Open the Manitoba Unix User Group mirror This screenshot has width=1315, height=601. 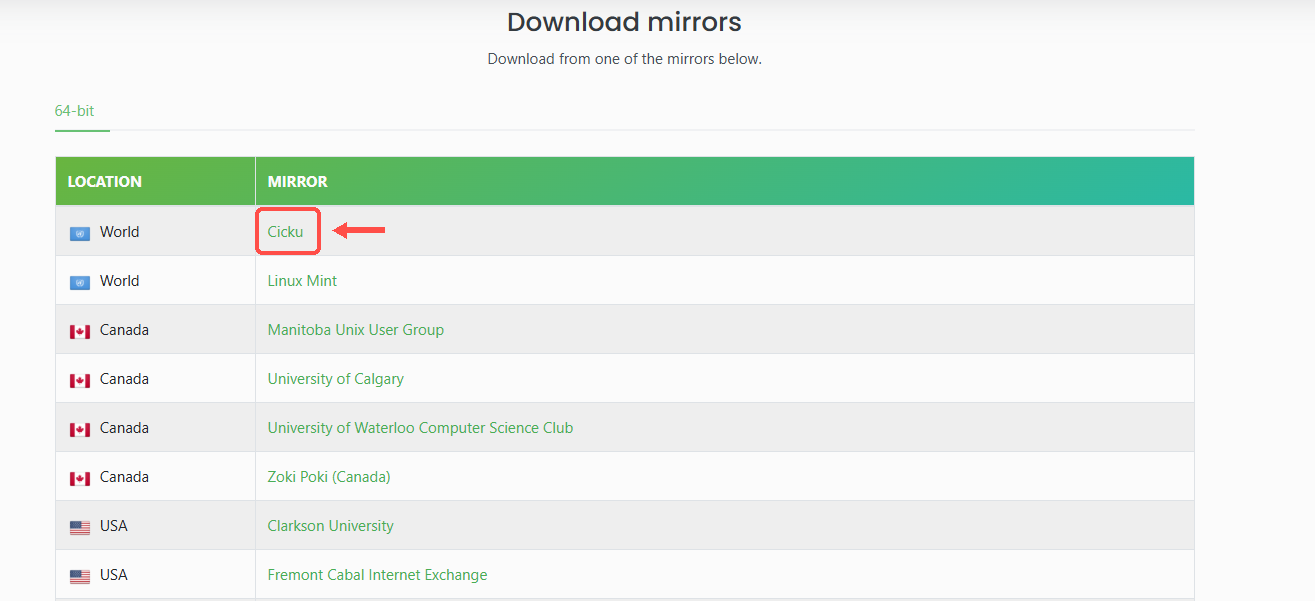356,330
